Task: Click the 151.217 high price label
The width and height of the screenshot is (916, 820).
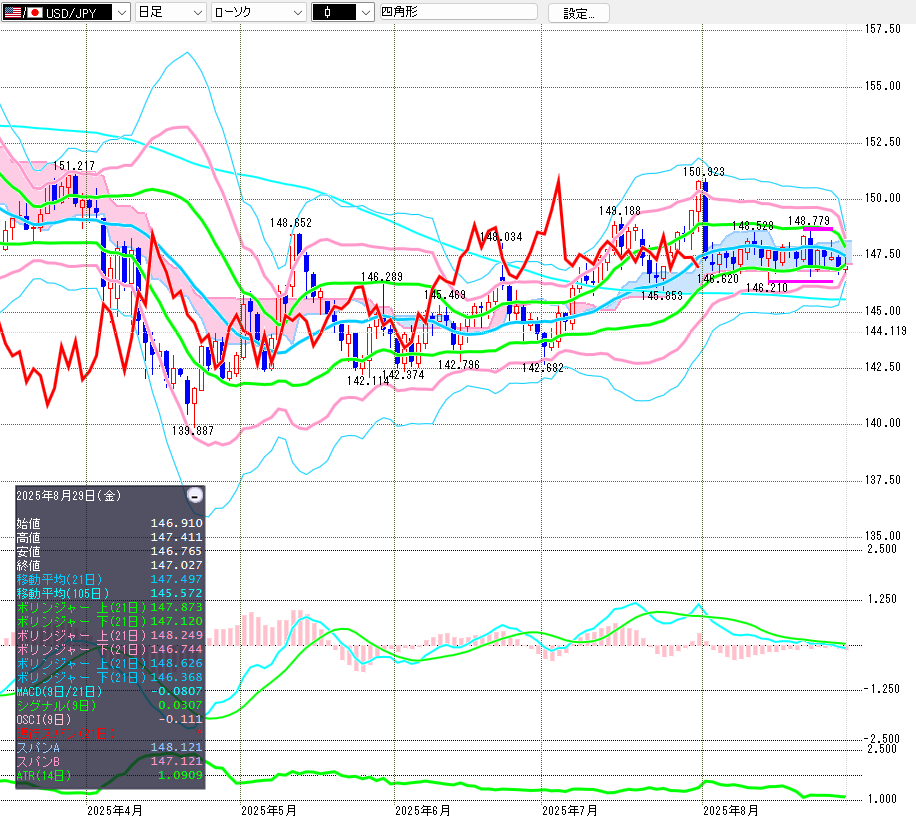Action: 74,166
